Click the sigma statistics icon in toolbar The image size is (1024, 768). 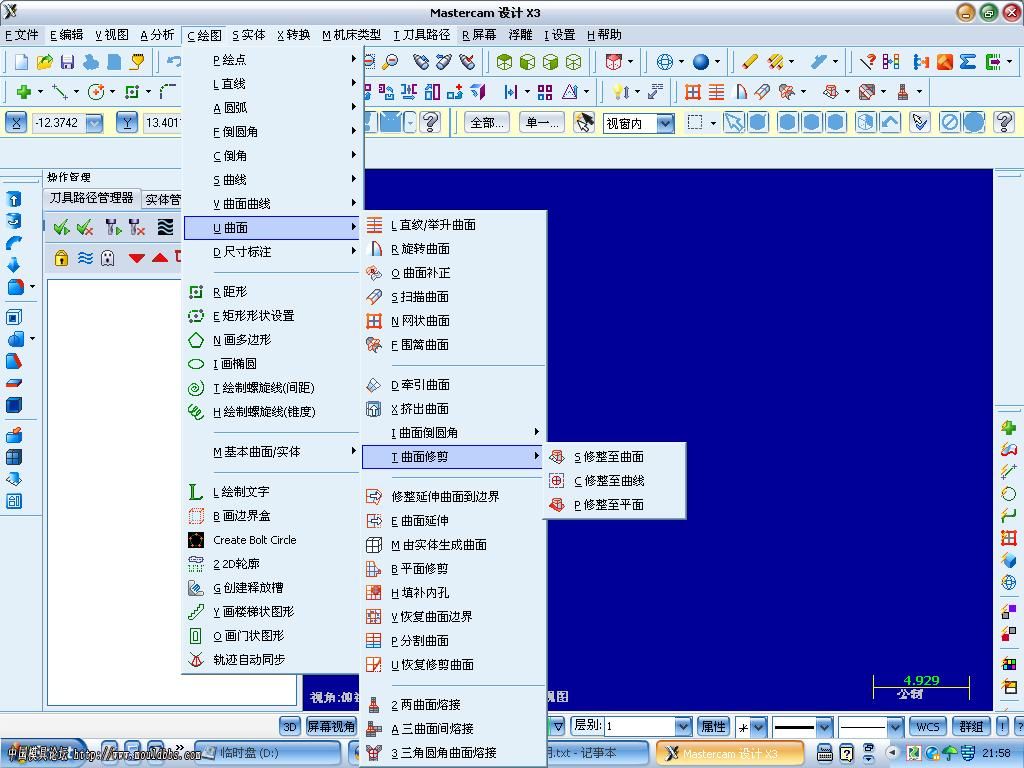tap(968, 62)
